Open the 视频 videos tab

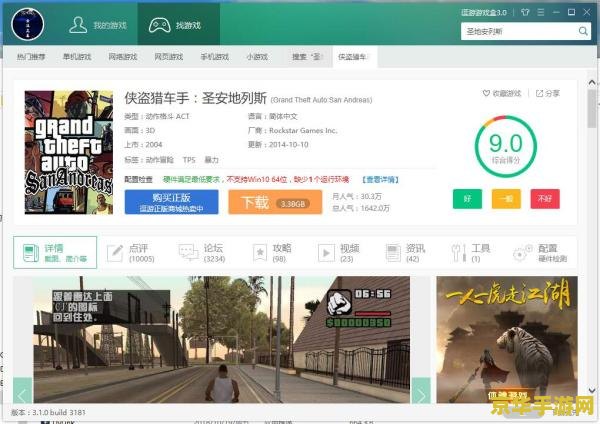click(x=339, y=253)
